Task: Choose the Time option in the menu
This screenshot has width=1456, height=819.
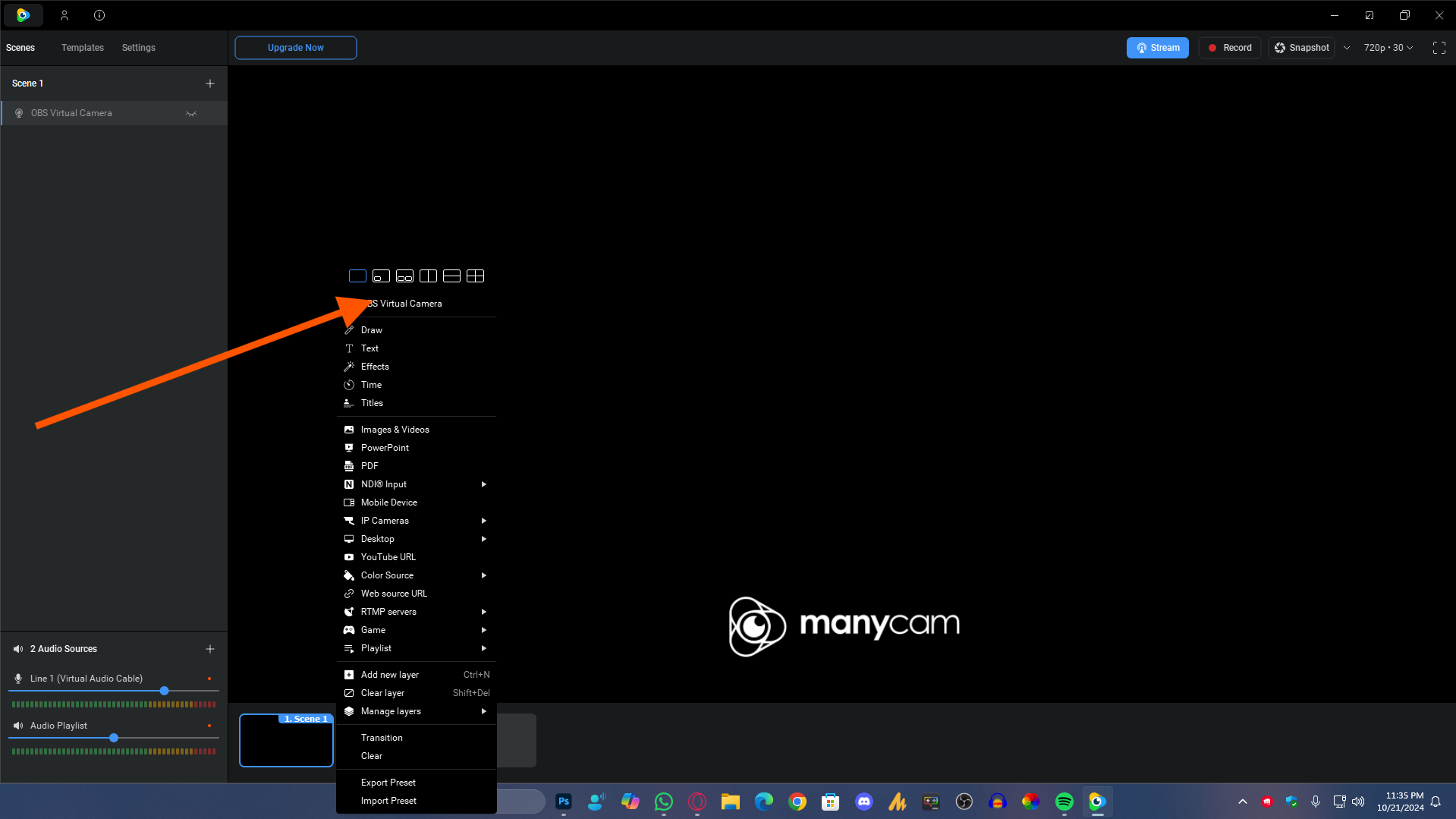Action: [x=417, y=385]
